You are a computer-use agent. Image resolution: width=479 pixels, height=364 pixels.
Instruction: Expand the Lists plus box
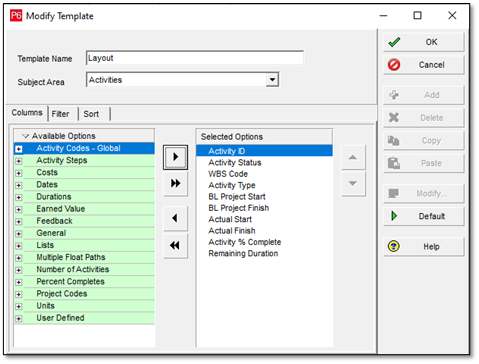(19, 246)
